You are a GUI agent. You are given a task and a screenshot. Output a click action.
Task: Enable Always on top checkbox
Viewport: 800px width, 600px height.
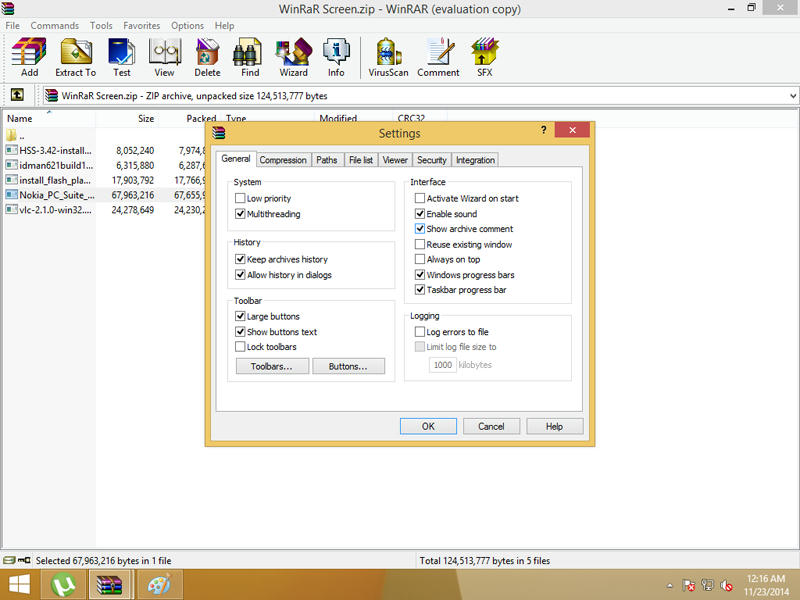tap(420, 259)
